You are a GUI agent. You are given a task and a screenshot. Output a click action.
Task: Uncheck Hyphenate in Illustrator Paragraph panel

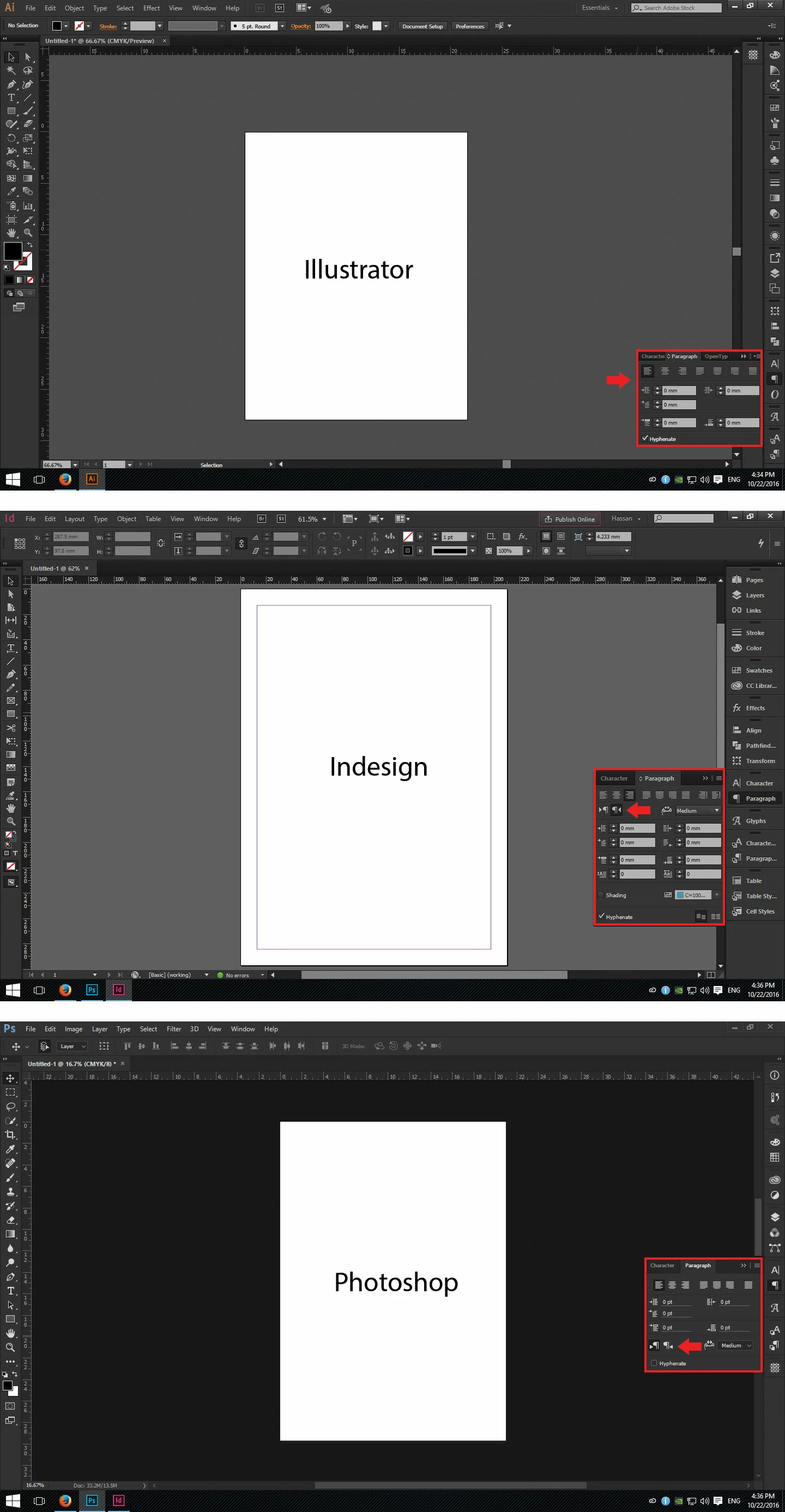click(x=645, y=438)
